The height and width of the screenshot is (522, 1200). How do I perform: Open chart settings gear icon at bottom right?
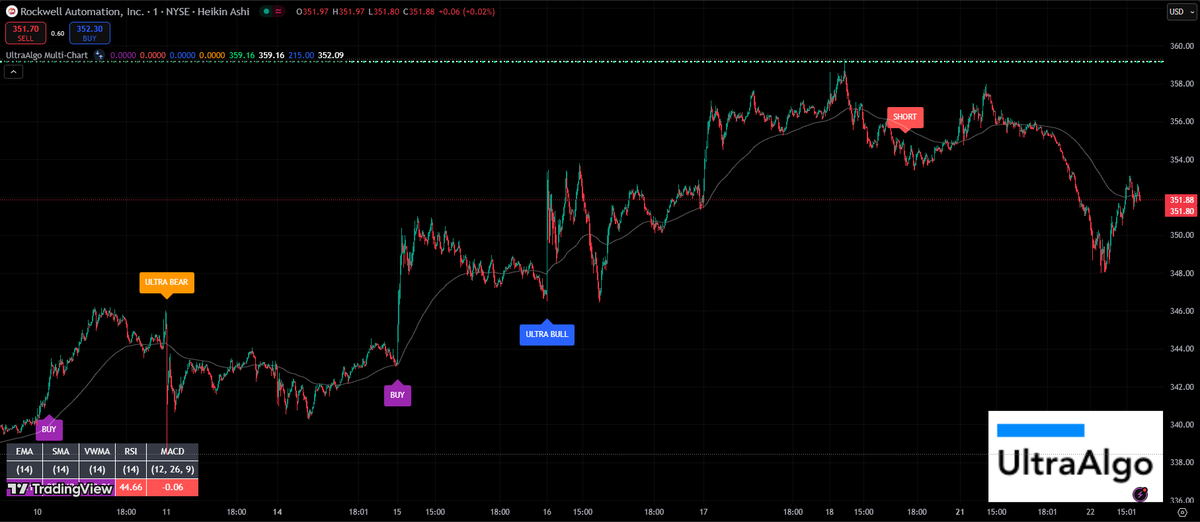click(x=1180, y=510)
